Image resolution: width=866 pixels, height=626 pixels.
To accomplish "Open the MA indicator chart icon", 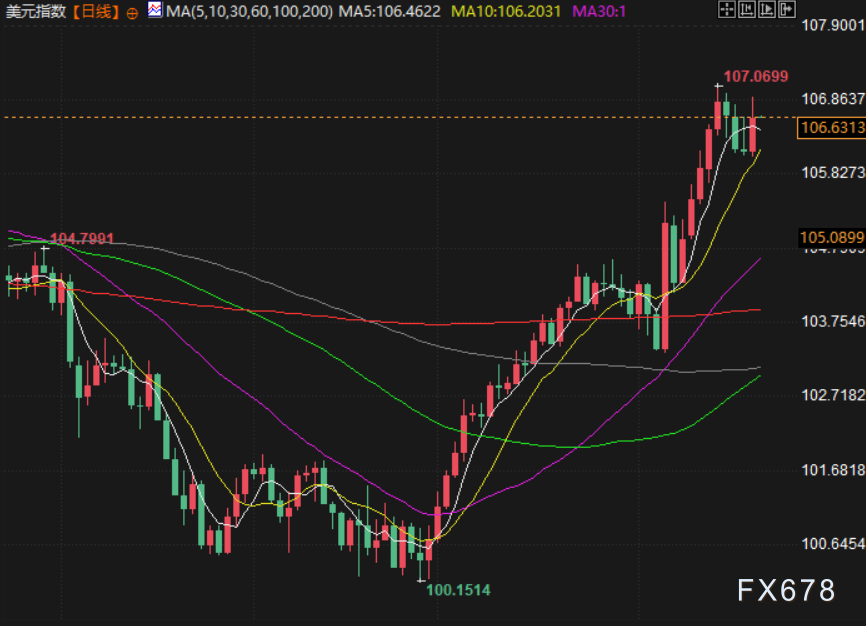I will pos(155,12).
